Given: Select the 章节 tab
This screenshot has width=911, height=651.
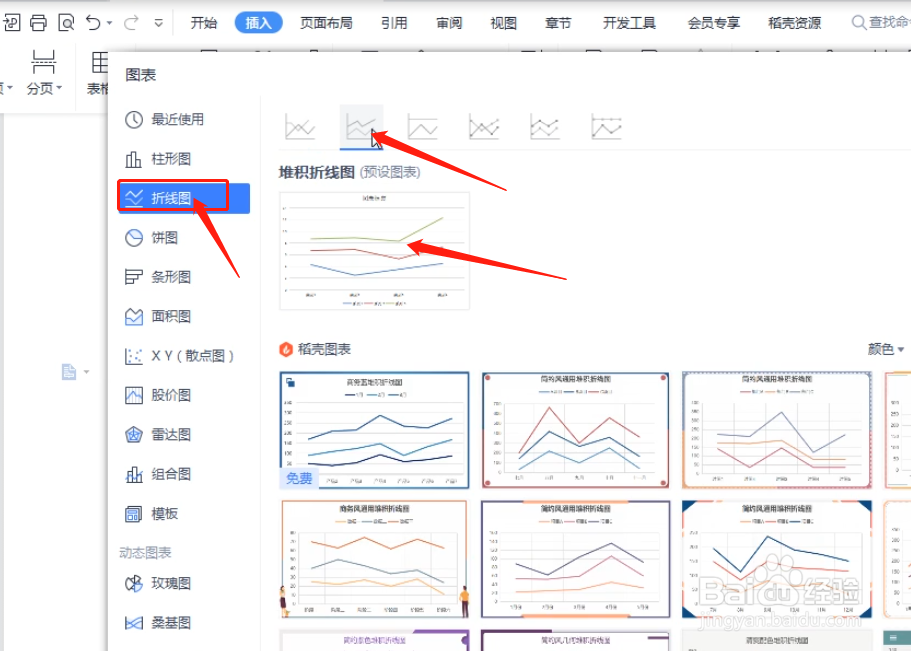Looking at the screenshot, I should (x=558, y=23).
